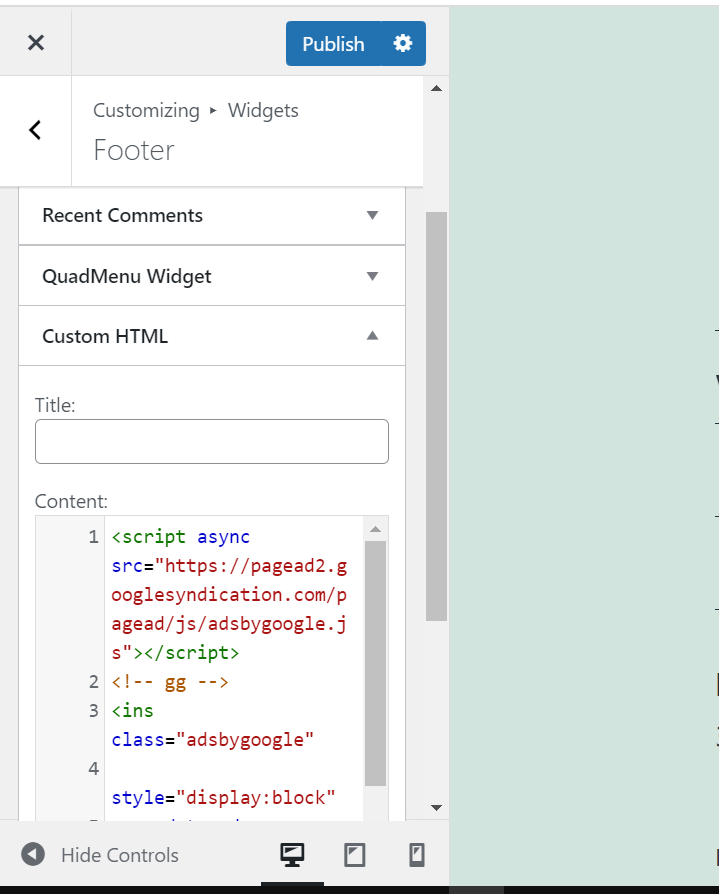Expand the QuadMenu Widget panel
719x894 pixels.
tap(372, 277)
